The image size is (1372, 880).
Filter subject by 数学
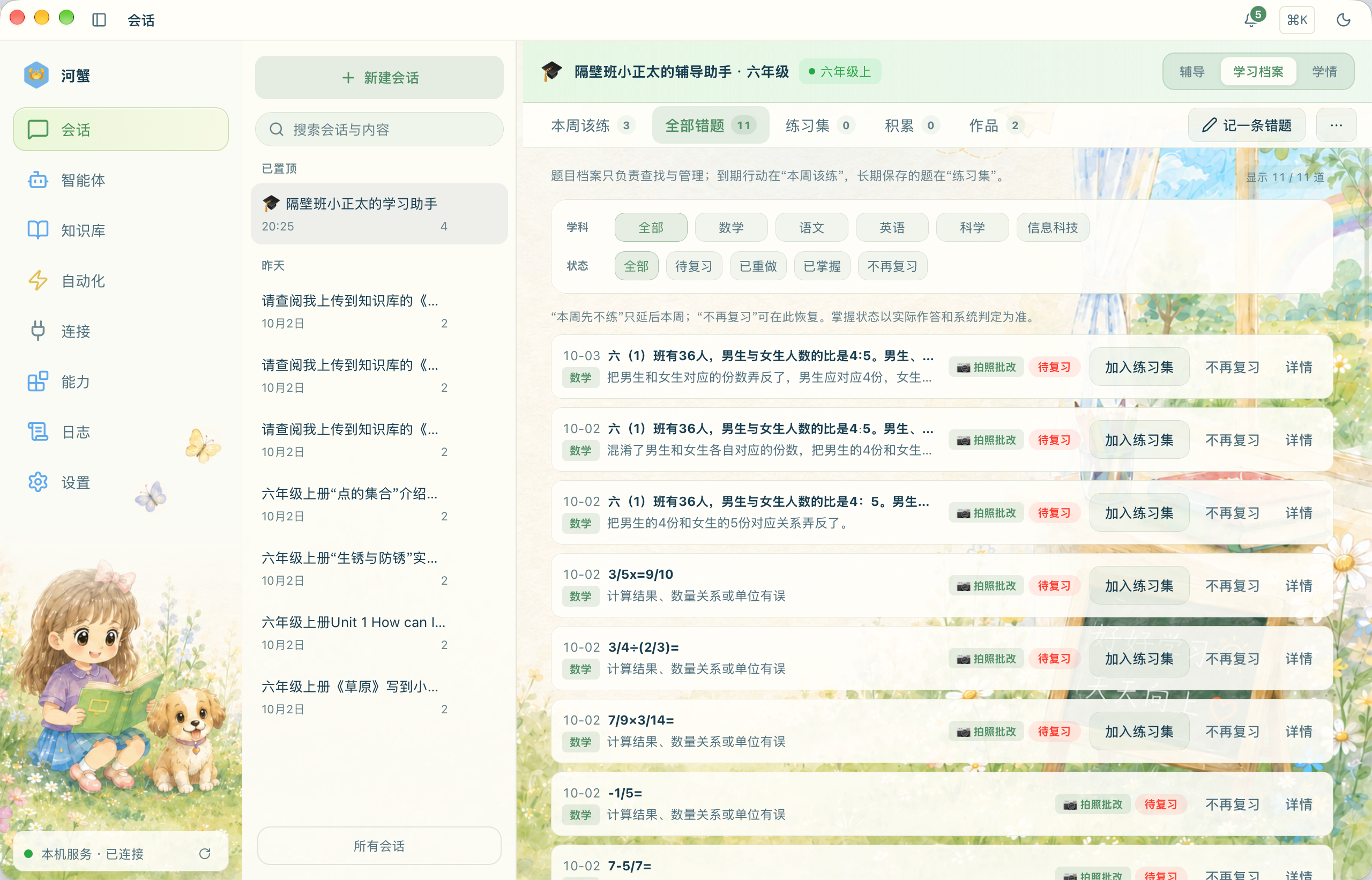(x=731, y=227)
